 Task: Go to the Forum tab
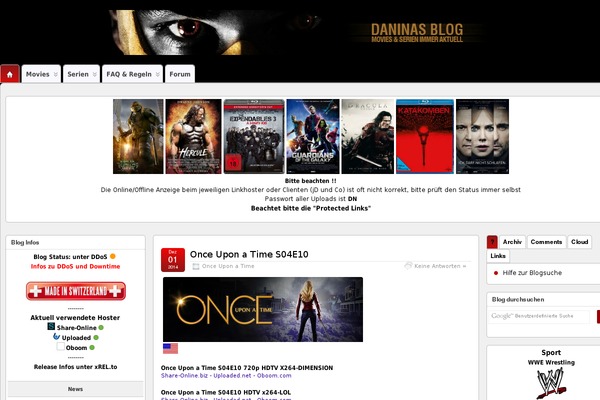pyautogui.click(x=180, y=74)
